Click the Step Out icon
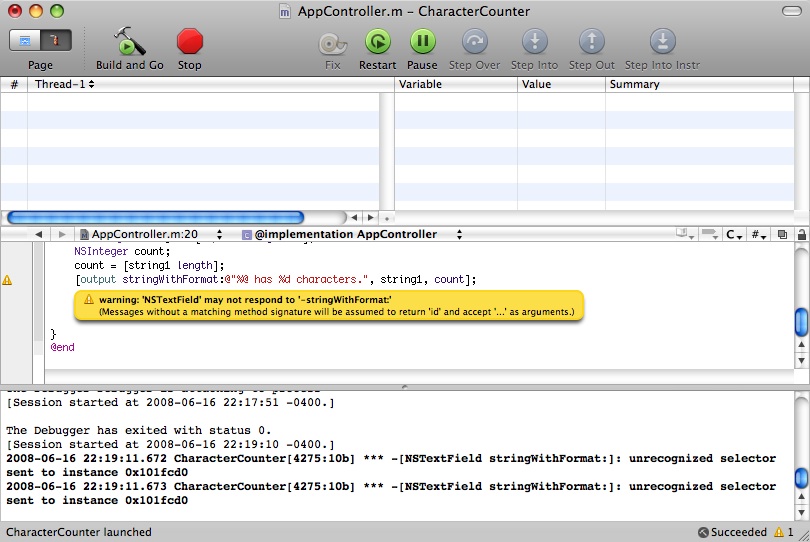 (591, 41)
